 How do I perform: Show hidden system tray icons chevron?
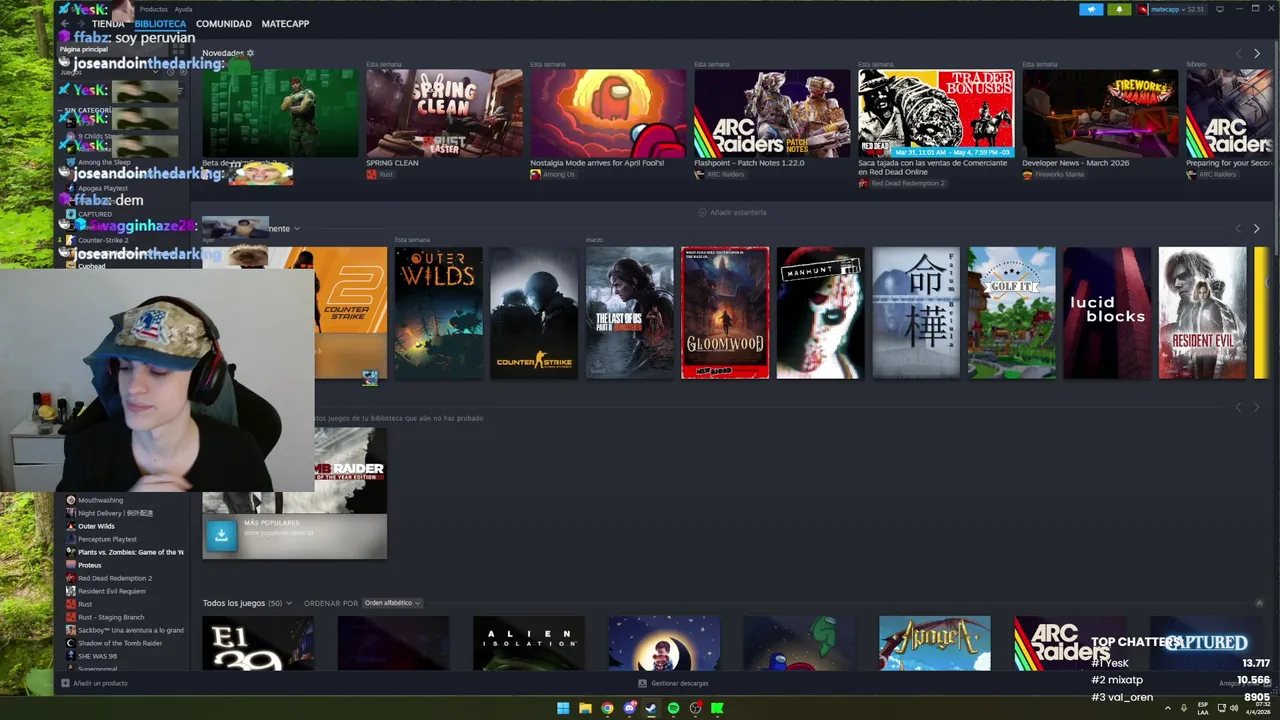point(1167,708)
